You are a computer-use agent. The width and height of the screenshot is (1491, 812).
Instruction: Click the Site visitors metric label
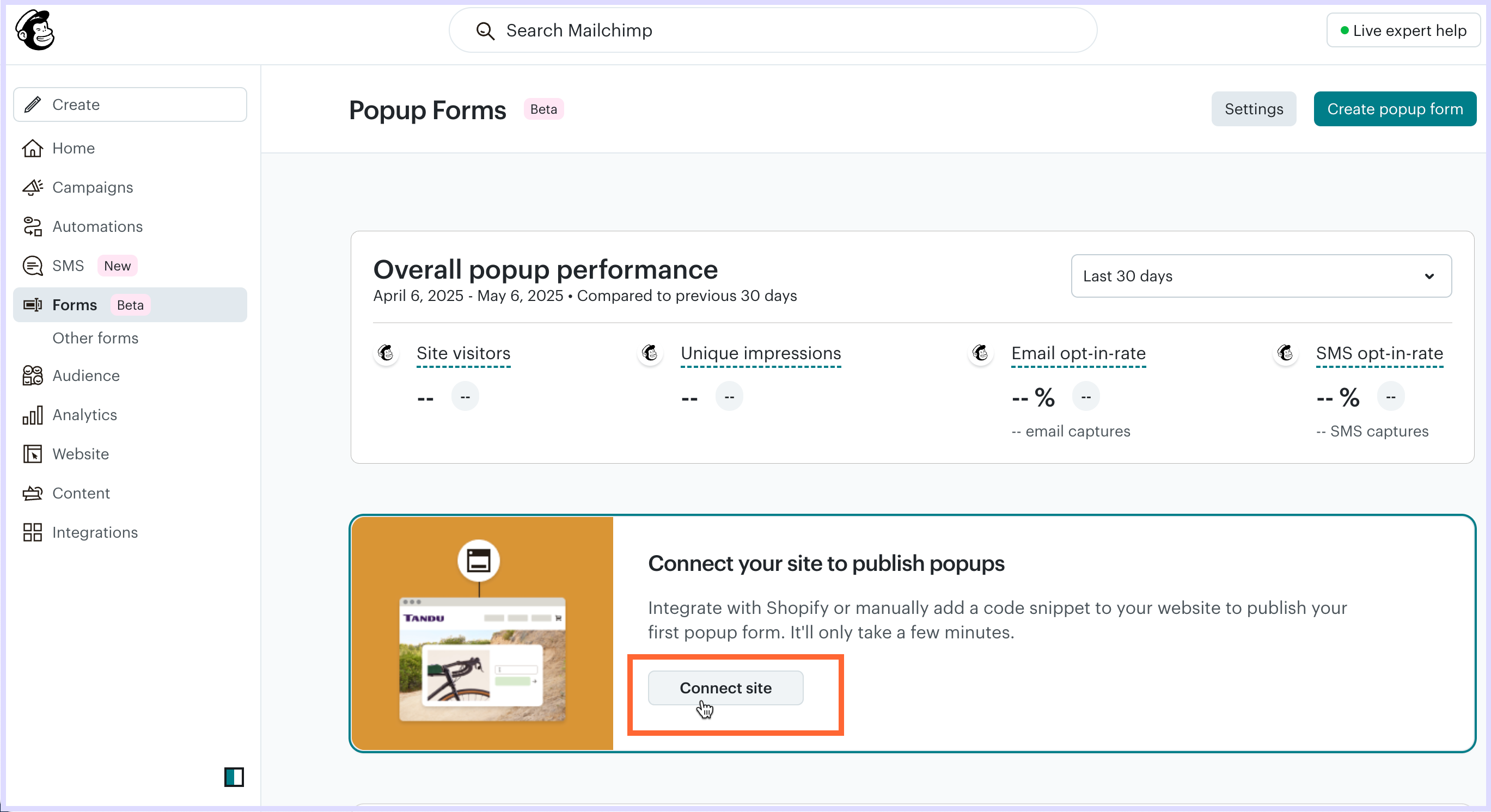[x=463, y=353]
